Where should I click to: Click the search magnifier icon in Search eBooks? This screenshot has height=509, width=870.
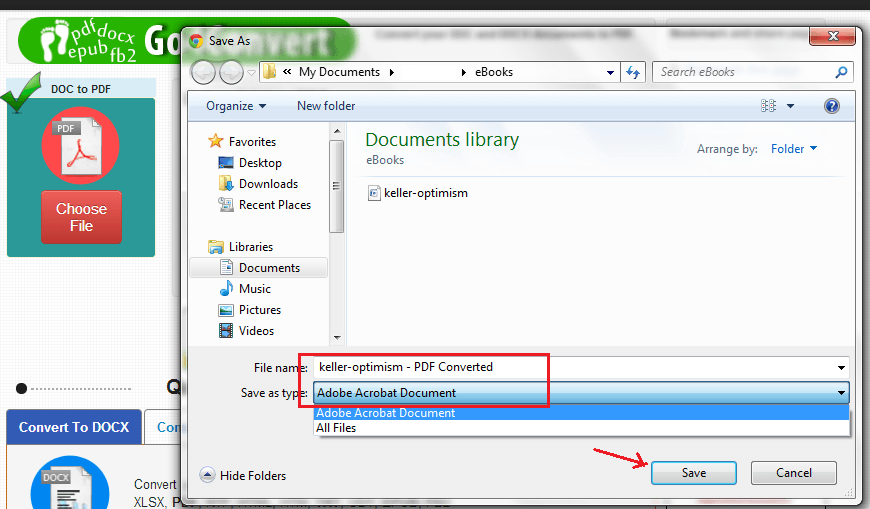[x=841, y=72]
